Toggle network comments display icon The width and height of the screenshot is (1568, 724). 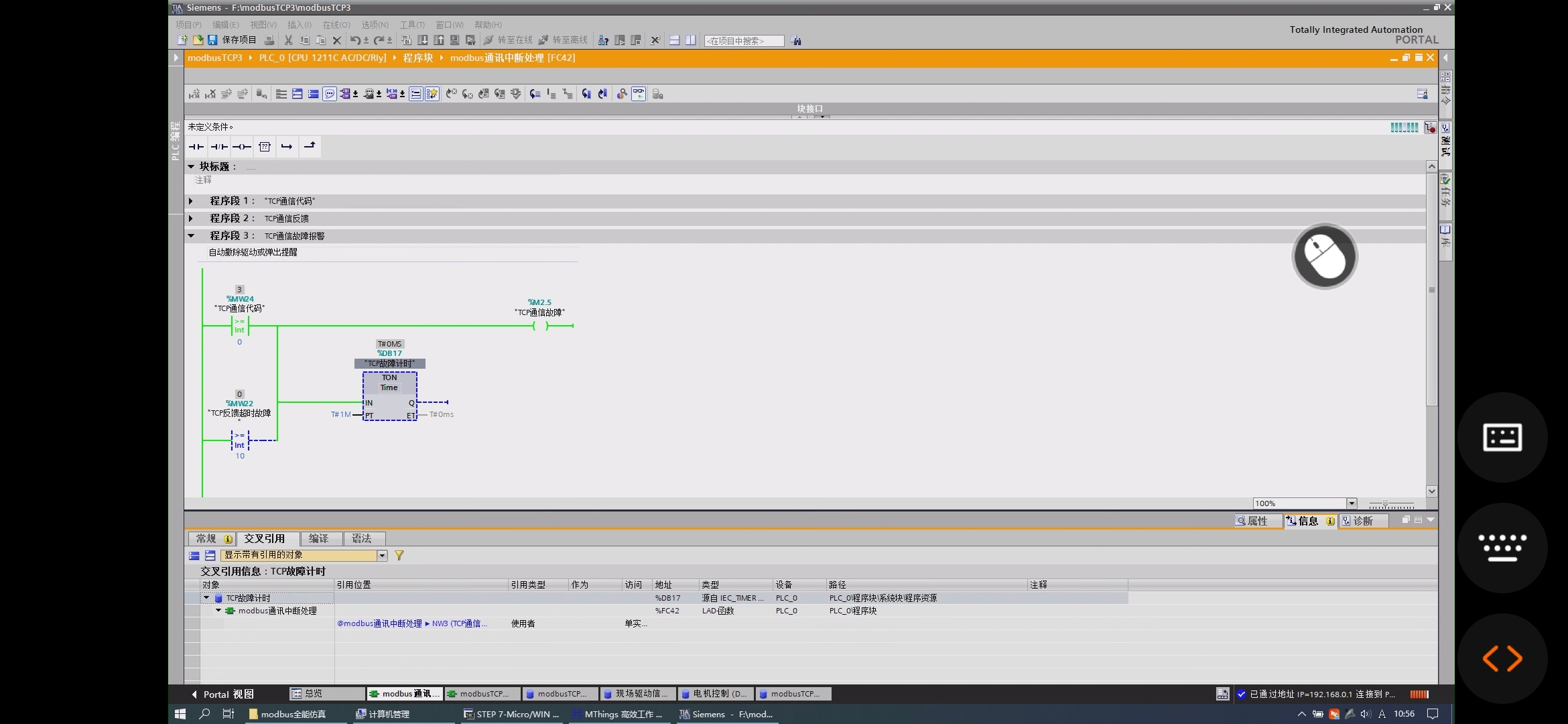point(330,94)
